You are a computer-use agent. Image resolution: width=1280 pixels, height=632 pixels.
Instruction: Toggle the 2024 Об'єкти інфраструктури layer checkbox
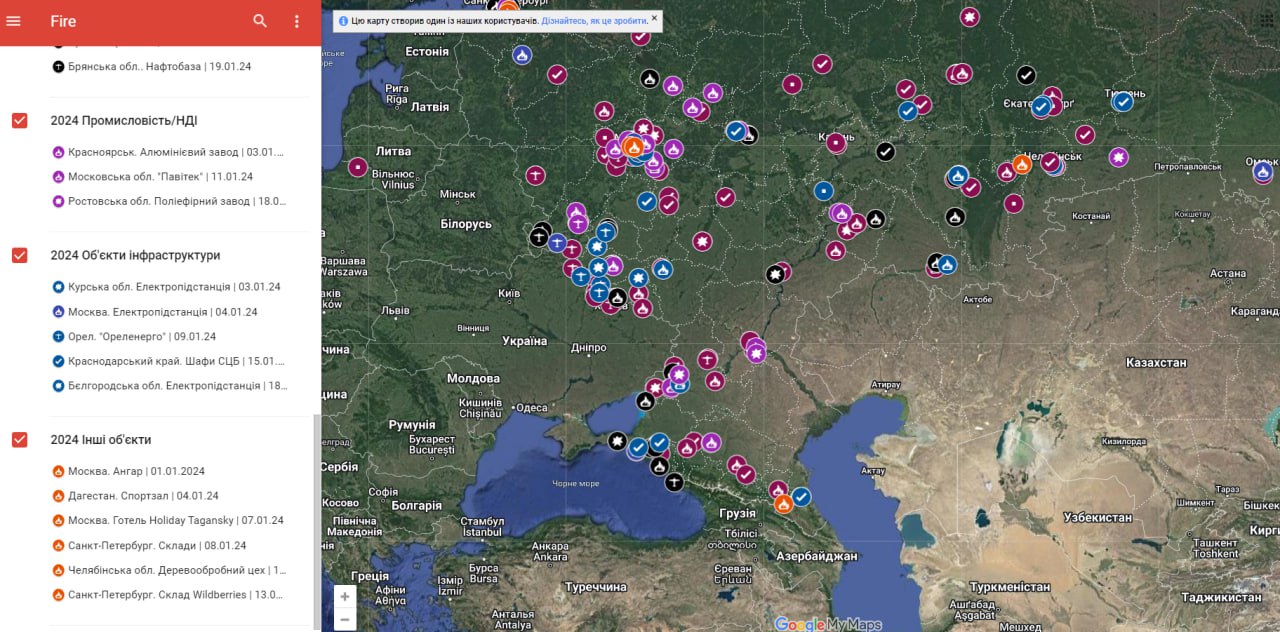pos(19,255)
